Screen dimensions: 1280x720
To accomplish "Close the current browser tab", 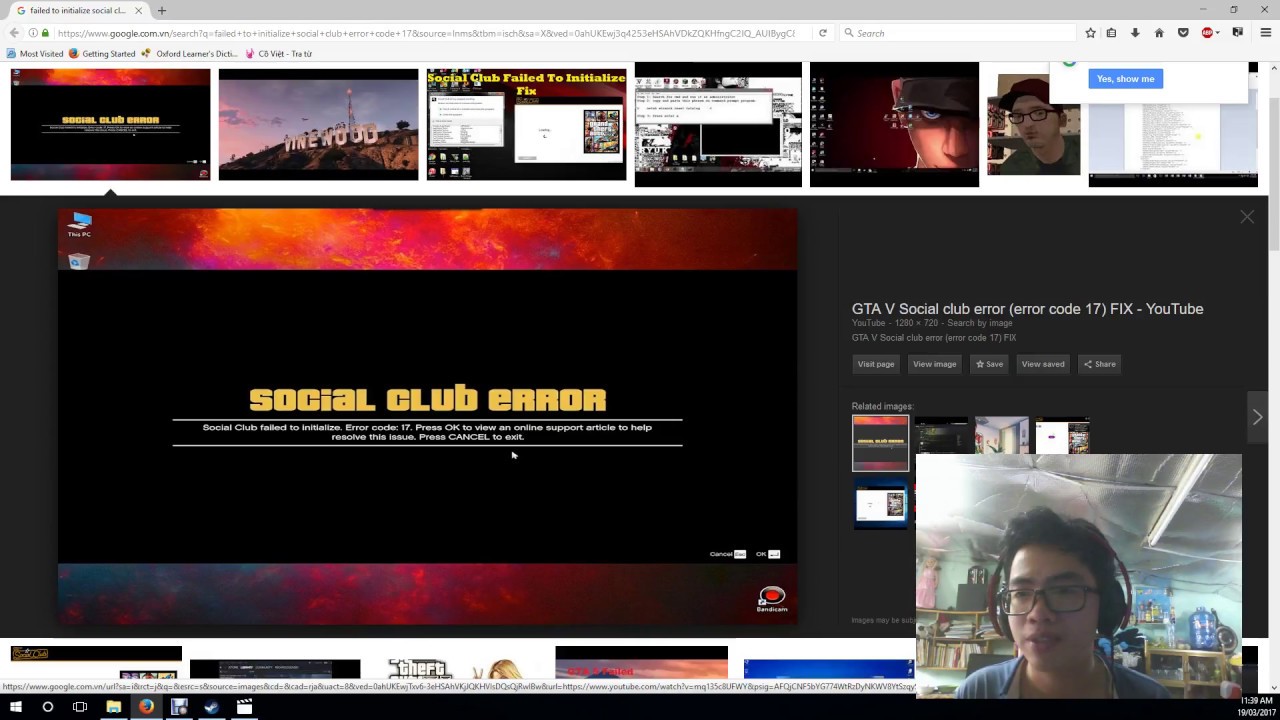I will tap(139, 10).
